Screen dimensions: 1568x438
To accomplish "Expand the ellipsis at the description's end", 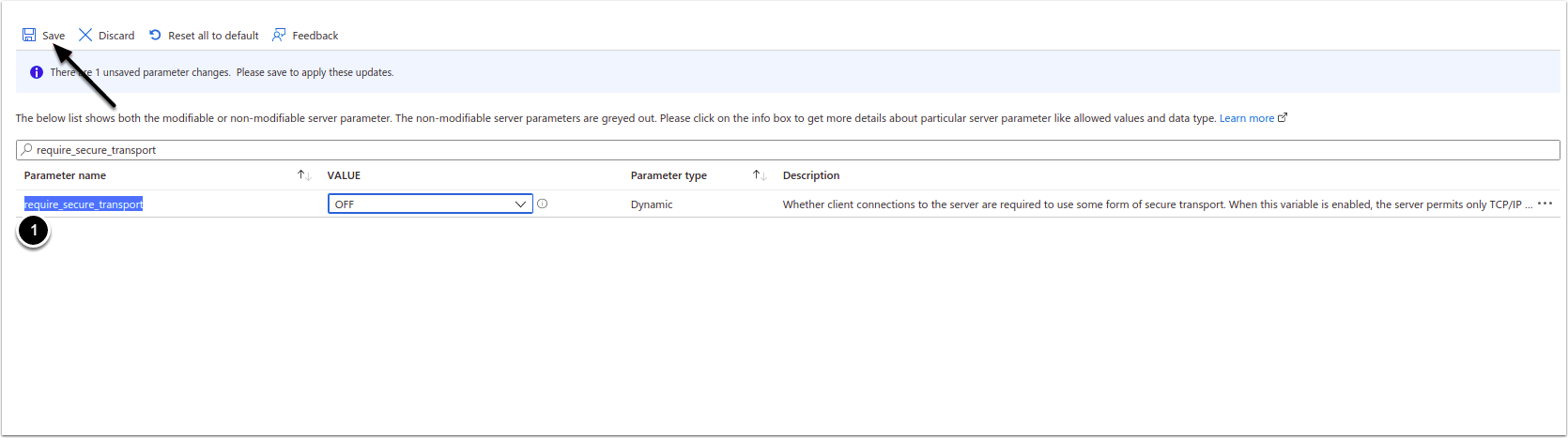I will [x=1545, y=204].
